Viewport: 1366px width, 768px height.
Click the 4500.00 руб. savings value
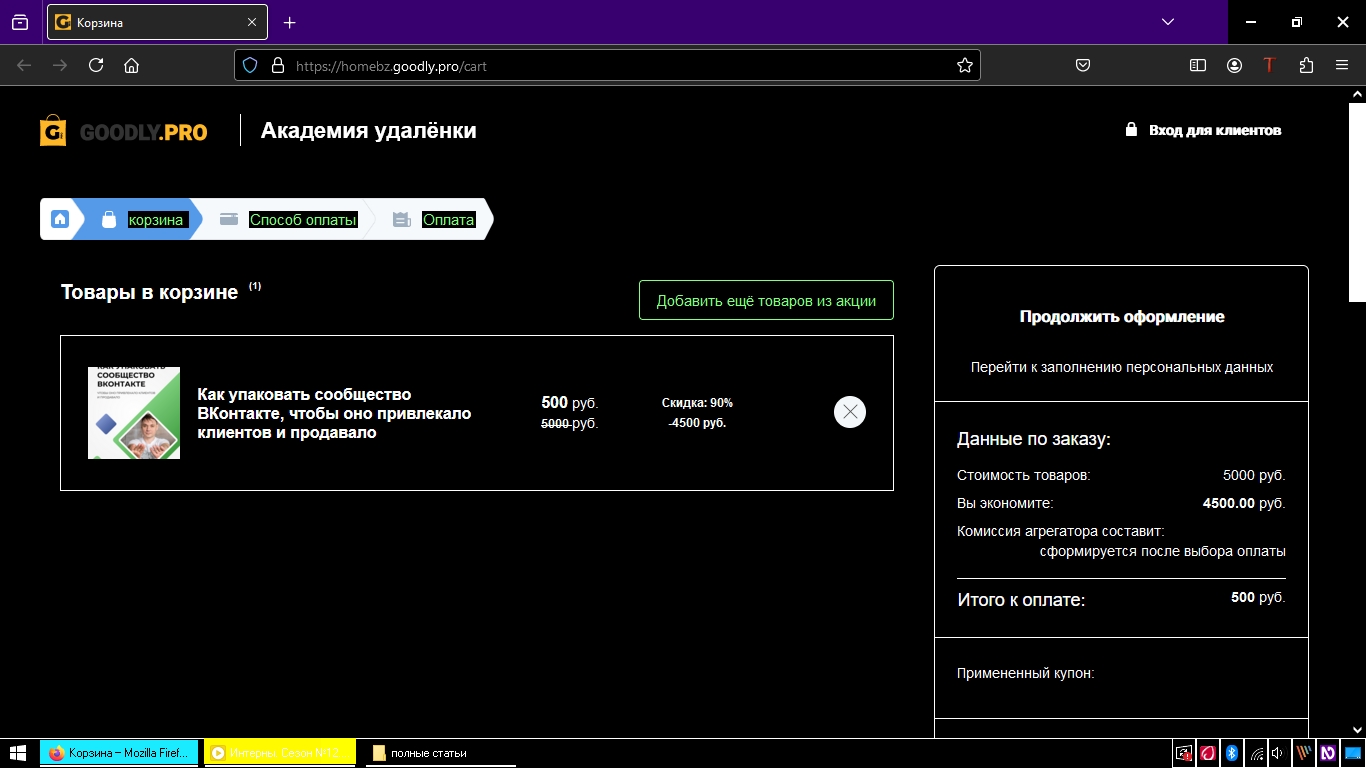tap(1244, 503)
